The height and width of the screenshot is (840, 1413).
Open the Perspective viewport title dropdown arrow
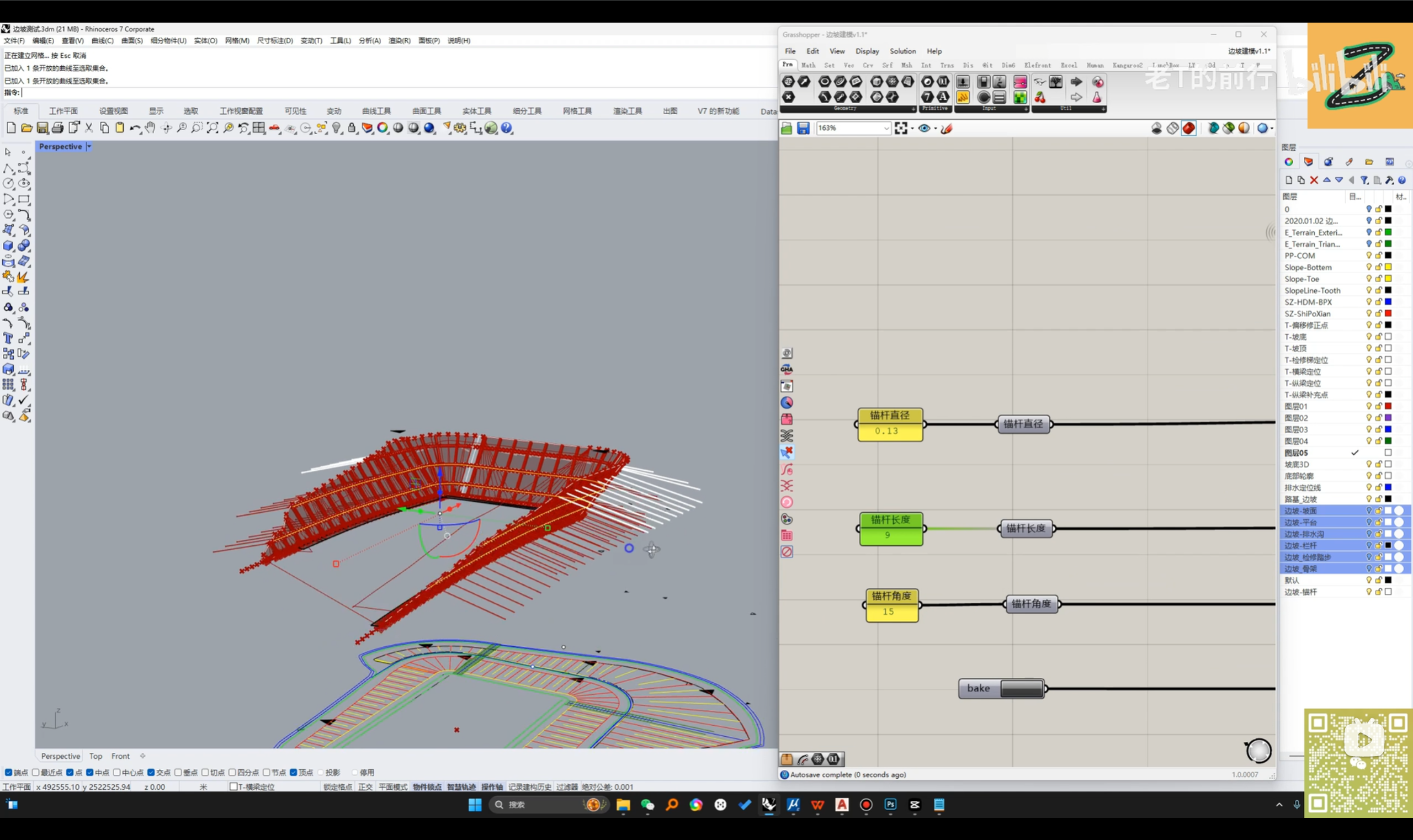point(89,147)
